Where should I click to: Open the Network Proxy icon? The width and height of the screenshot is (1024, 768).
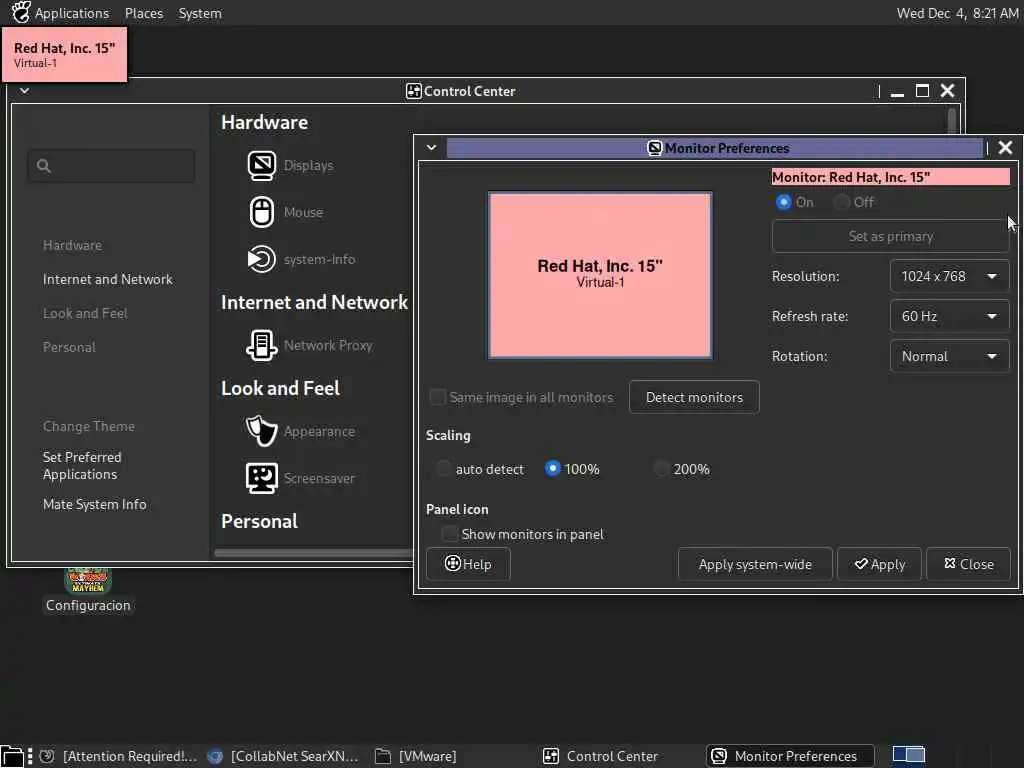[262, 345]
